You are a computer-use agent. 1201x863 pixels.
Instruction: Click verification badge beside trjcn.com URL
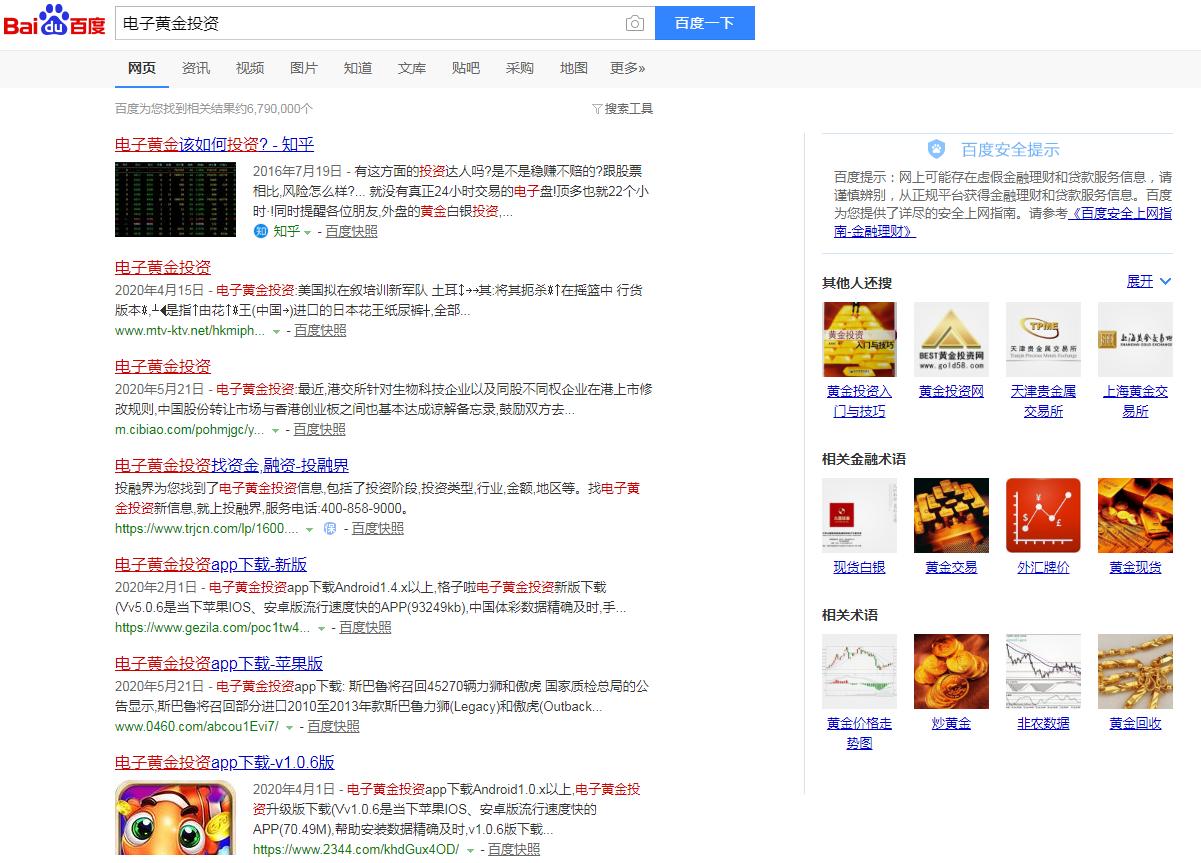[x=330, y=528]
